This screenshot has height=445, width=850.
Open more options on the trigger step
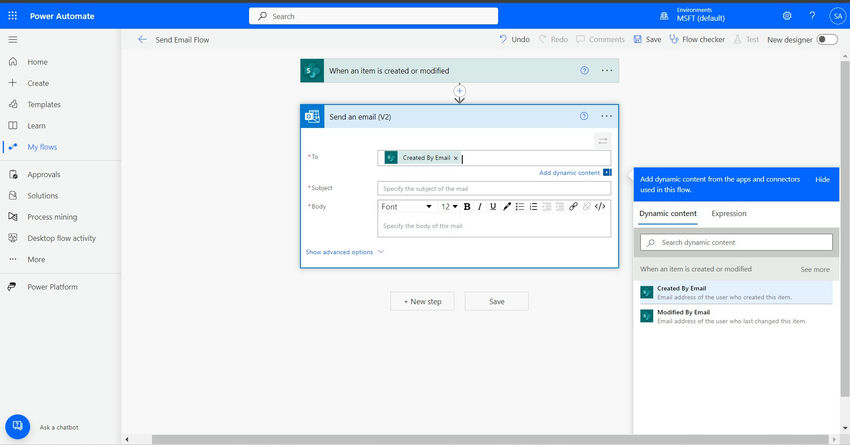[x=607, y=70]
